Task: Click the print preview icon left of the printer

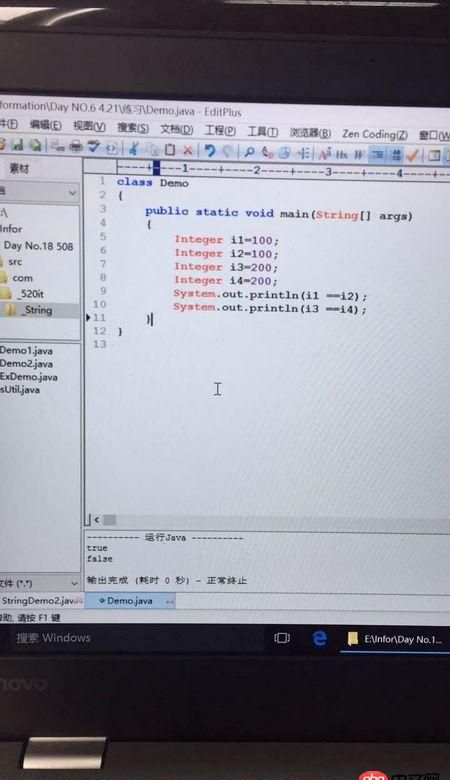Action: [58, 146]
